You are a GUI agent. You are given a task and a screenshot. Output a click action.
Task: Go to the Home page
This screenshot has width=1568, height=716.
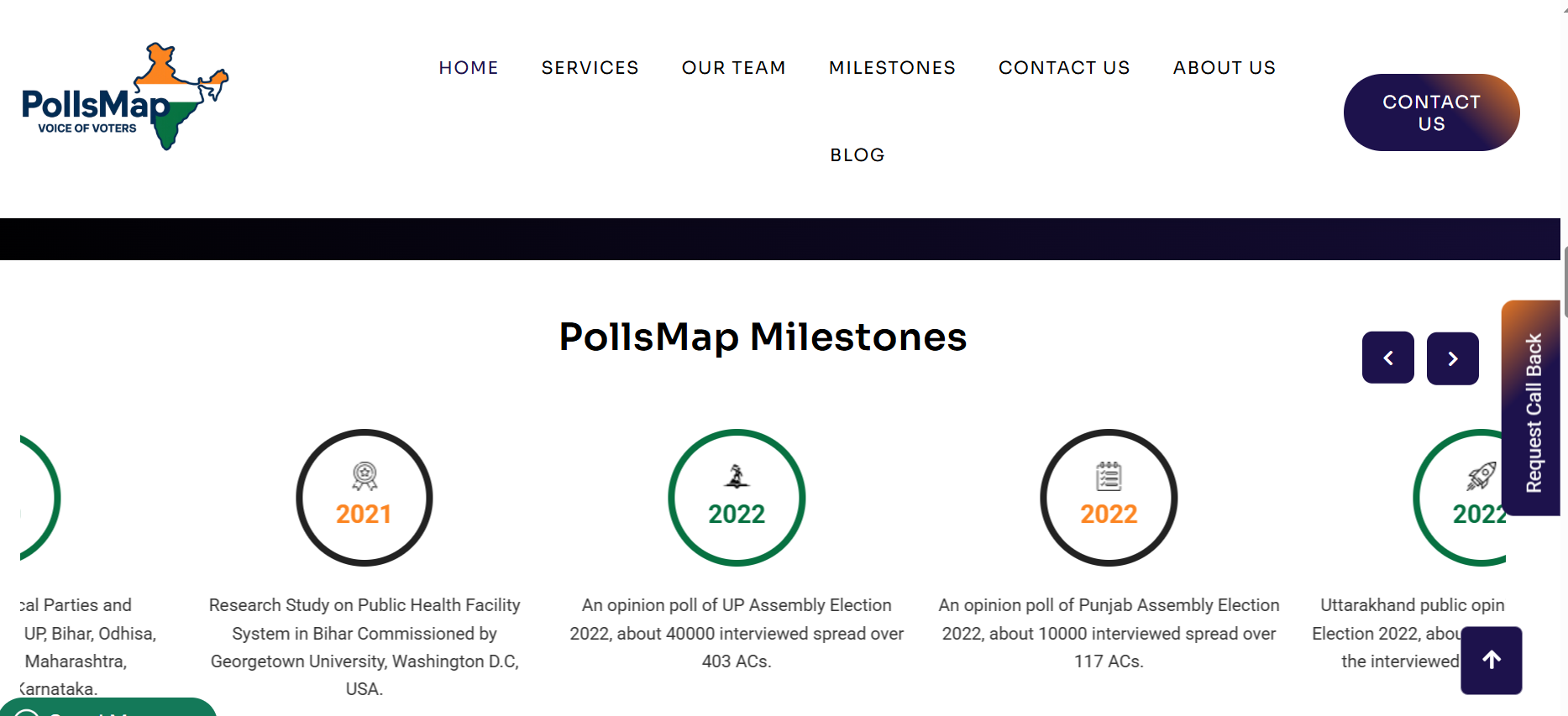click(x=469, y=67)
